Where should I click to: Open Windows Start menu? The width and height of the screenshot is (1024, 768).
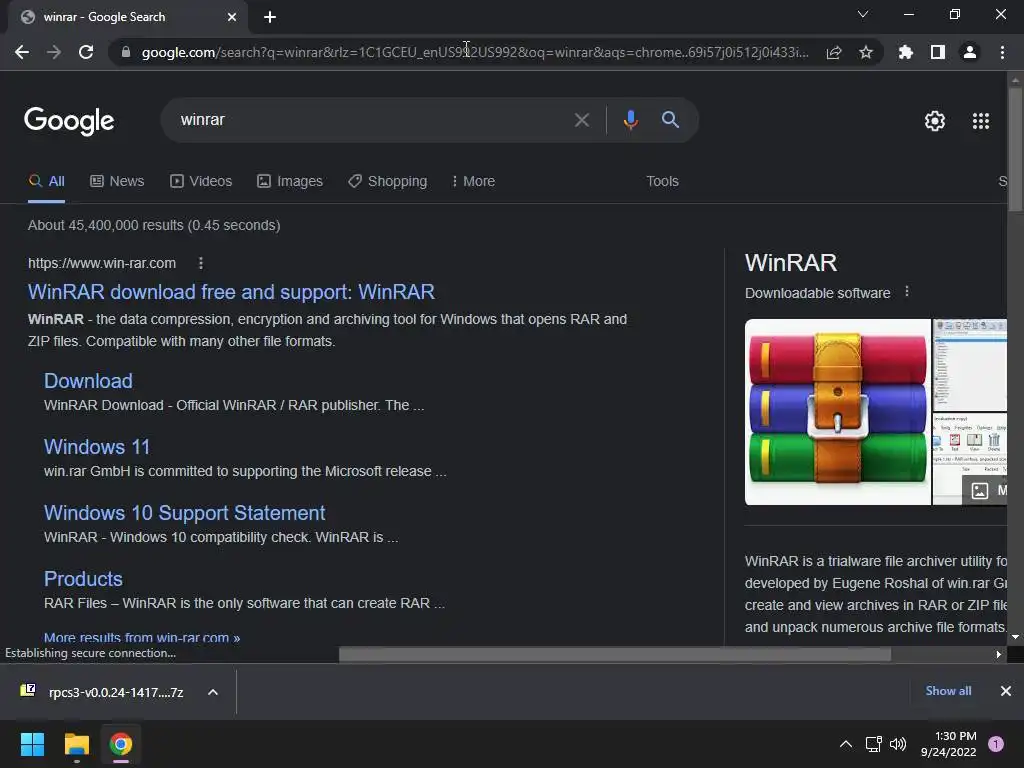coord(32,744)
